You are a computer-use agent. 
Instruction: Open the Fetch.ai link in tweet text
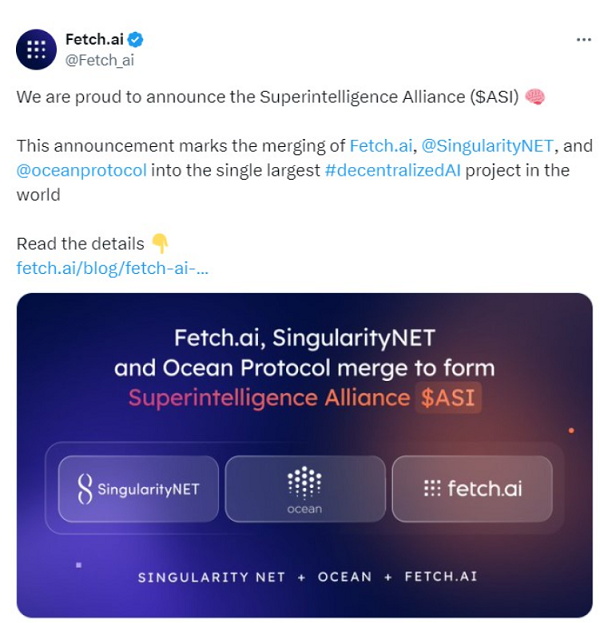point(378,146)
